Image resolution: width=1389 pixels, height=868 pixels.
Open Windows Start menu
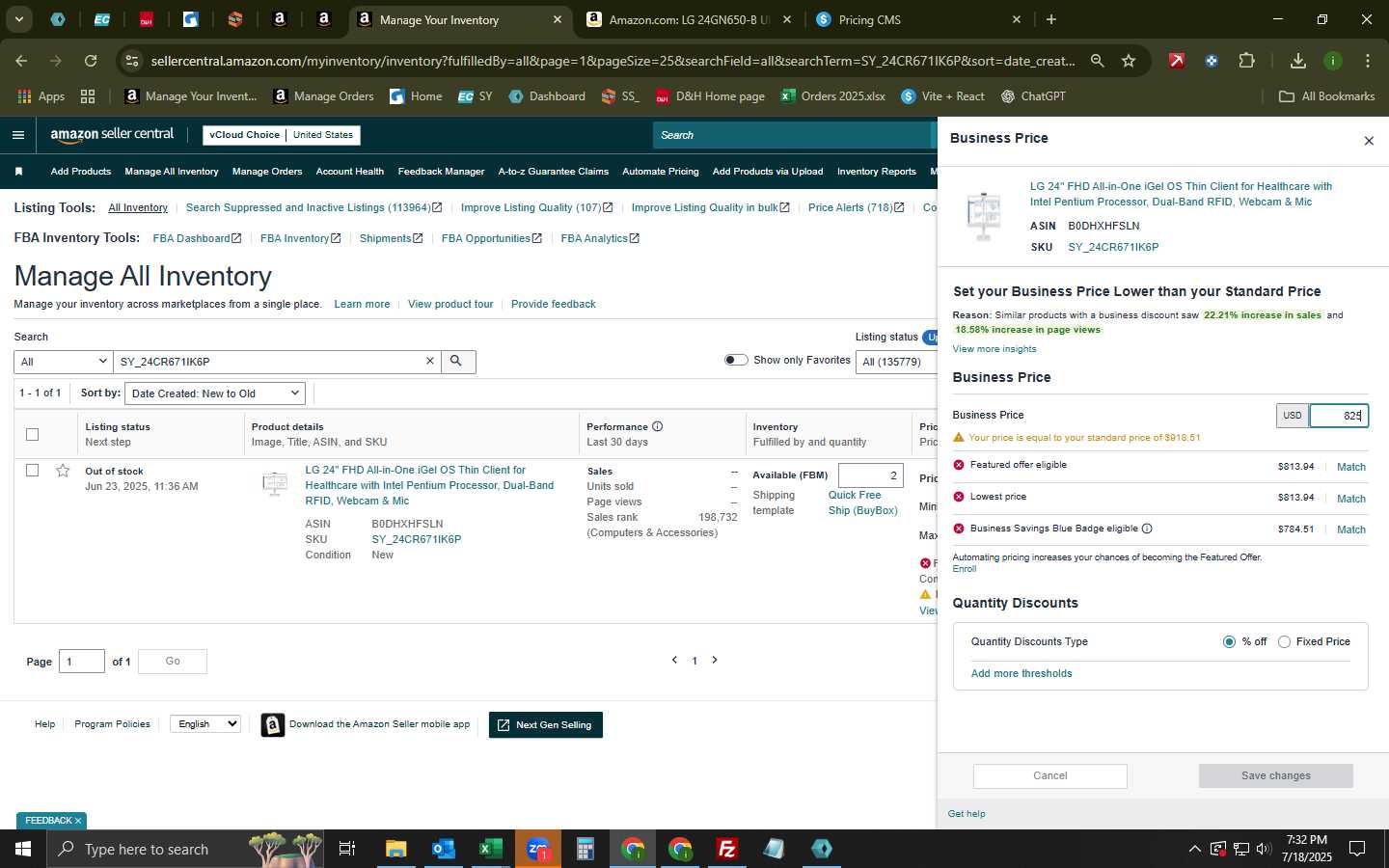23,849
